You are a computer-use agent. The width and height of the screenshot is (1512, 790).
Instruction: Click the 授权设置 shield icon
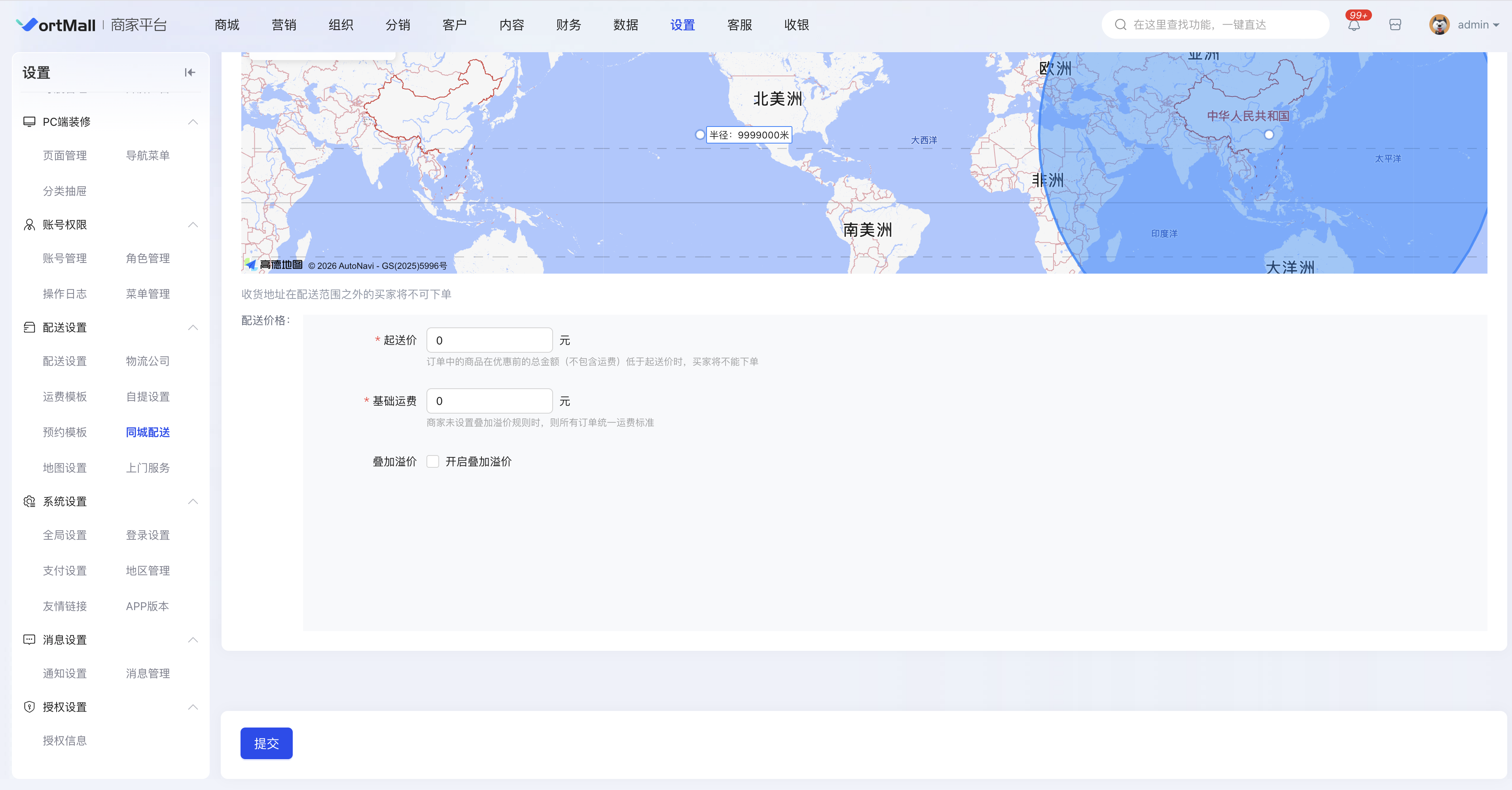(29, 707)
